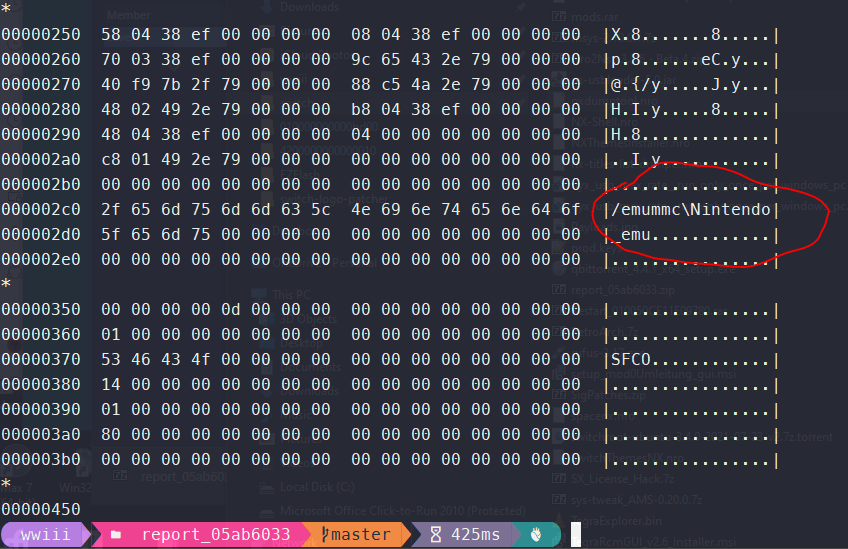Click the 14 byte in row 00000380

point(110,384)
